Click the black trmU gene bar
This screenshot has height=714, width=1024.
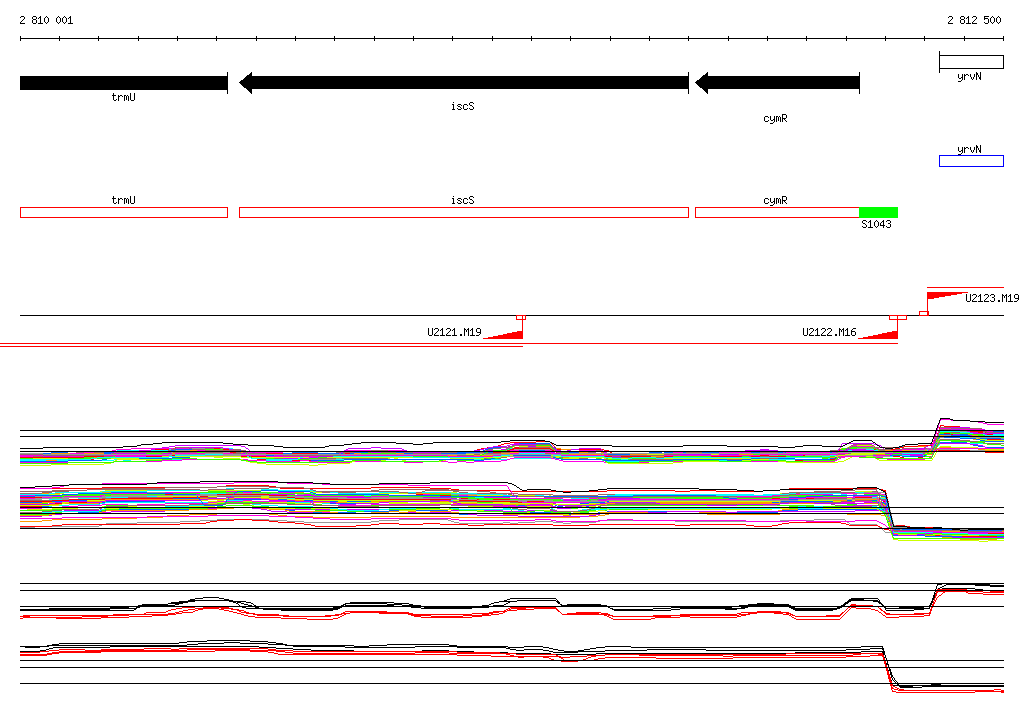124,83
